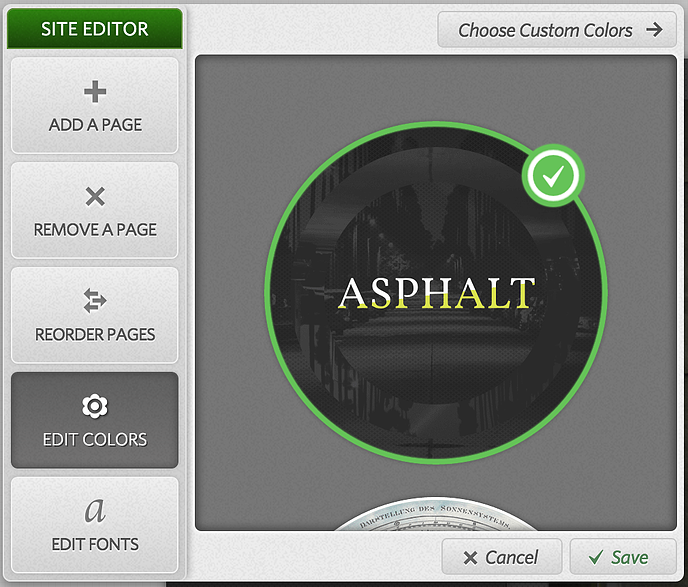Screen dimensions: 688x587
Task: Click the right arrow beside Choose Custom Colors
Action: [654, 30]
